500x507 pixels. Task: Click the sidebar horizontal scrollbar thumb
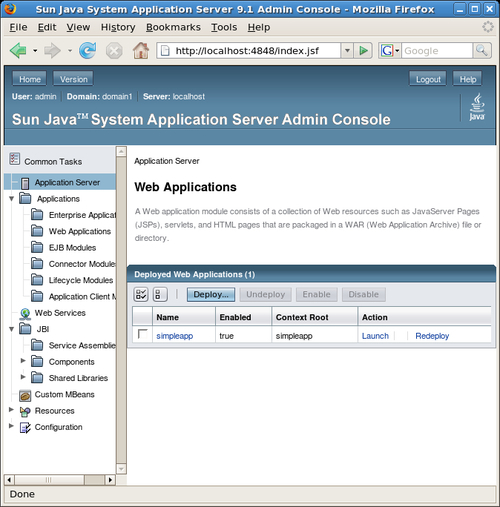(48, 480)
